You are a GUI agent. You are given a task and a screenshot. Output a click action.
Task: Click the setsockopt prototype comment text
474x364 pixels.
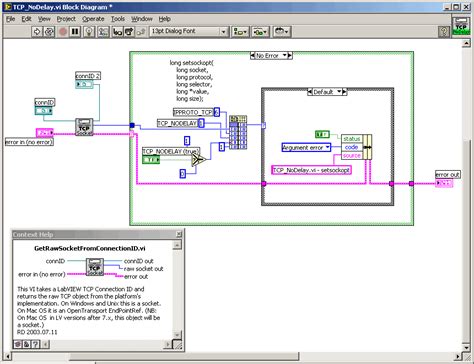point(192,81)
